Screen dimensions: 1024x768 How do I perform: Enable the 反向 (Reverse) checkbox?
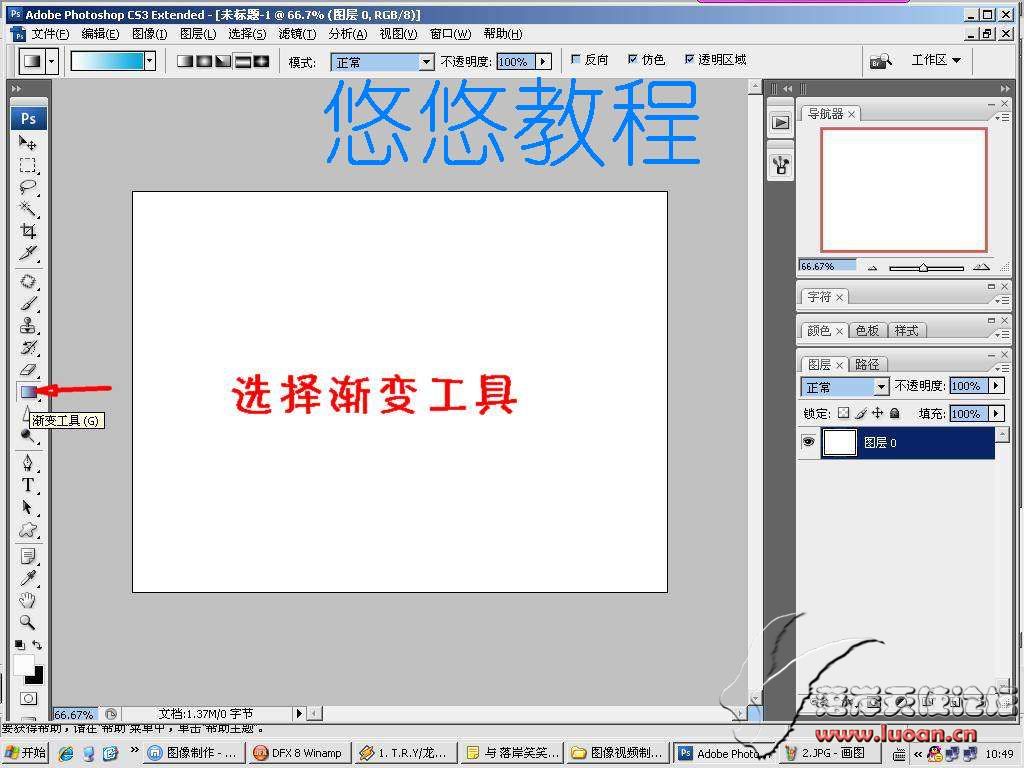click(575, 59)
